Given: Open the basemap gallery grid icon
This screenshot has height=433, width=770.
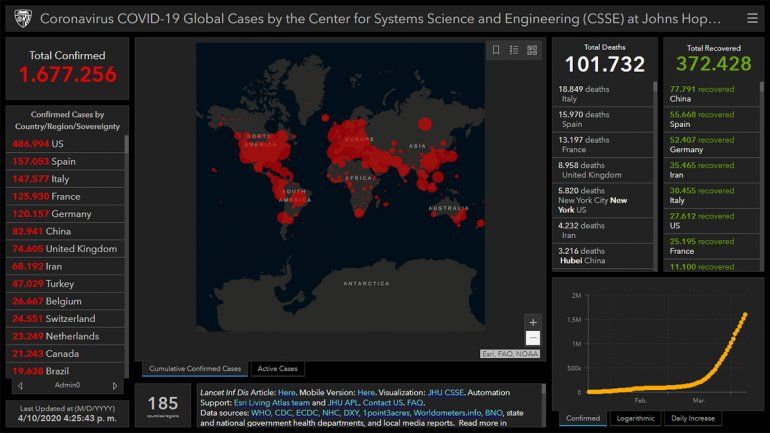Looking at the screenshot, I should (532, 50).
